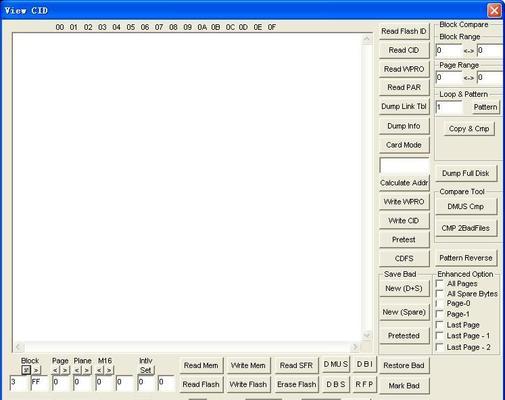Enable the All Pages checkbox
Screen dimensions: 505x400
click(440, 284)
